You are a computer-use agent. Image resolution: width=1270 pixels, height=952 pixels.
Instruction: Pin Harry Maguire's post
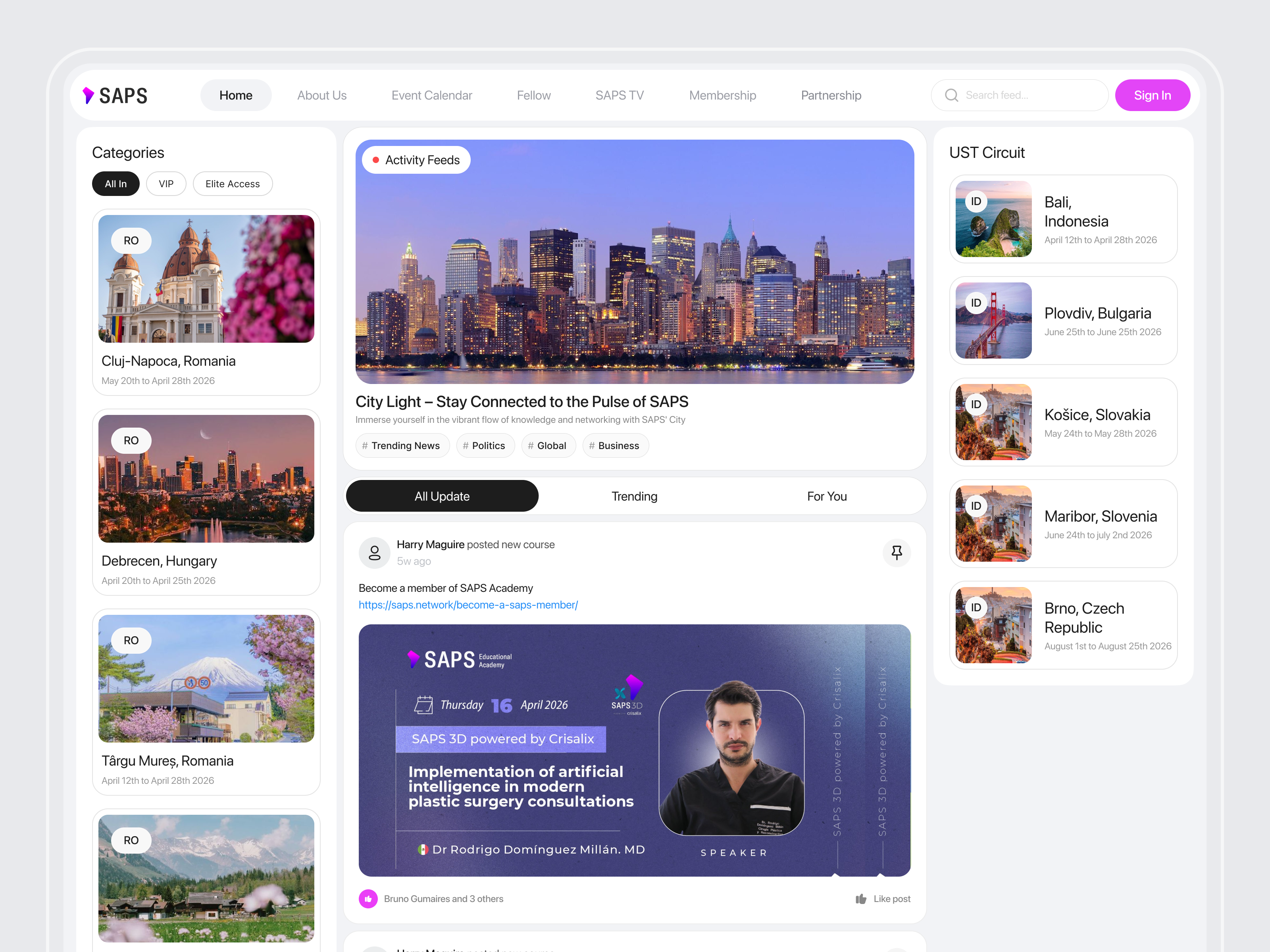(x=896, y=553)
